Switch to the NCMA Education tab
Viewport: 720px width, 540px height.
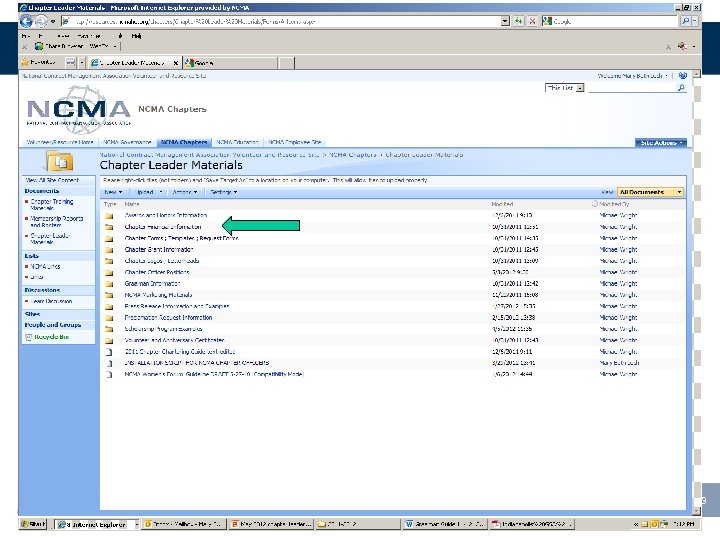(x=237, y=142)
